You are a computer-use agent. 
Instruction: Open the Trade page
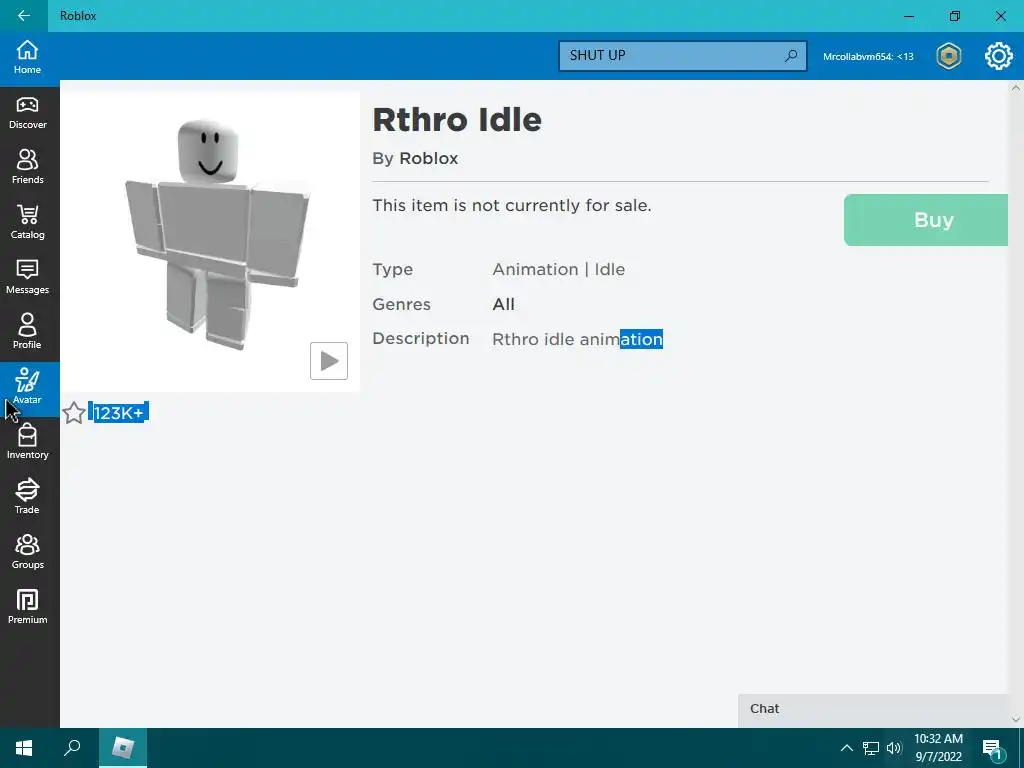click(27, 498)
